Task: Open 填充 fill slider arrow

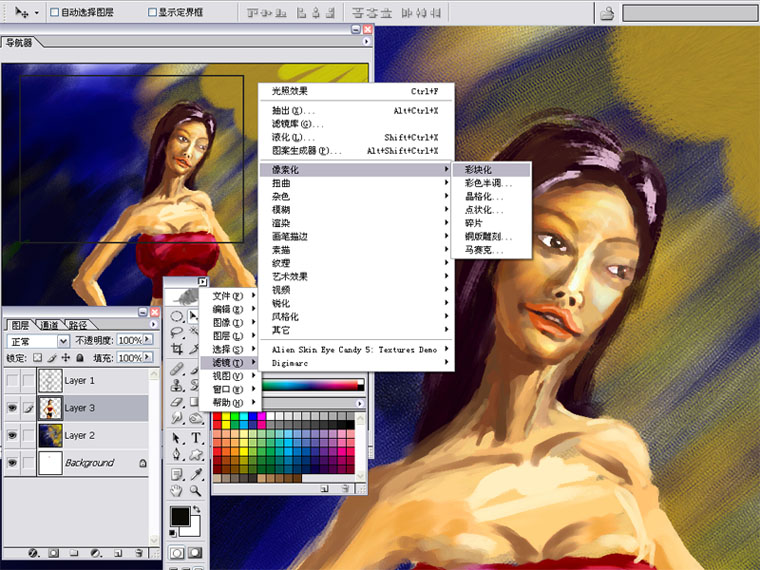Action: (148, 357)
